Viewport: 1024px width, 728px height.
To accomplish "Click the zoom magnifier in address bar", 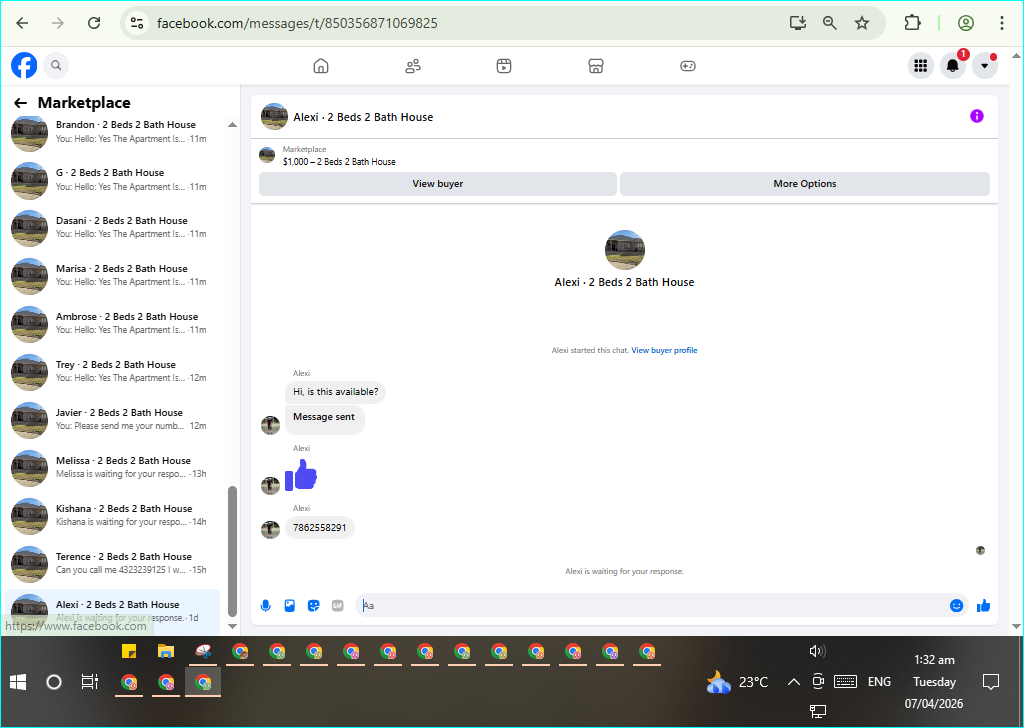I will coord(829,24).
